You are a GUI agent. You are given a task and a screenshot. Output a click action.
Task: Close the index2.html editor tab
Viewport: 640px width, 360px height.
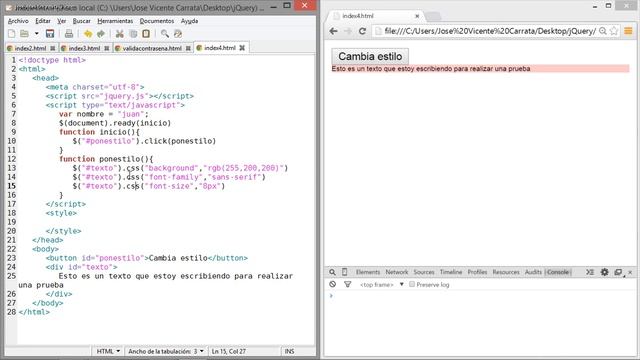(x=53, y=48)
